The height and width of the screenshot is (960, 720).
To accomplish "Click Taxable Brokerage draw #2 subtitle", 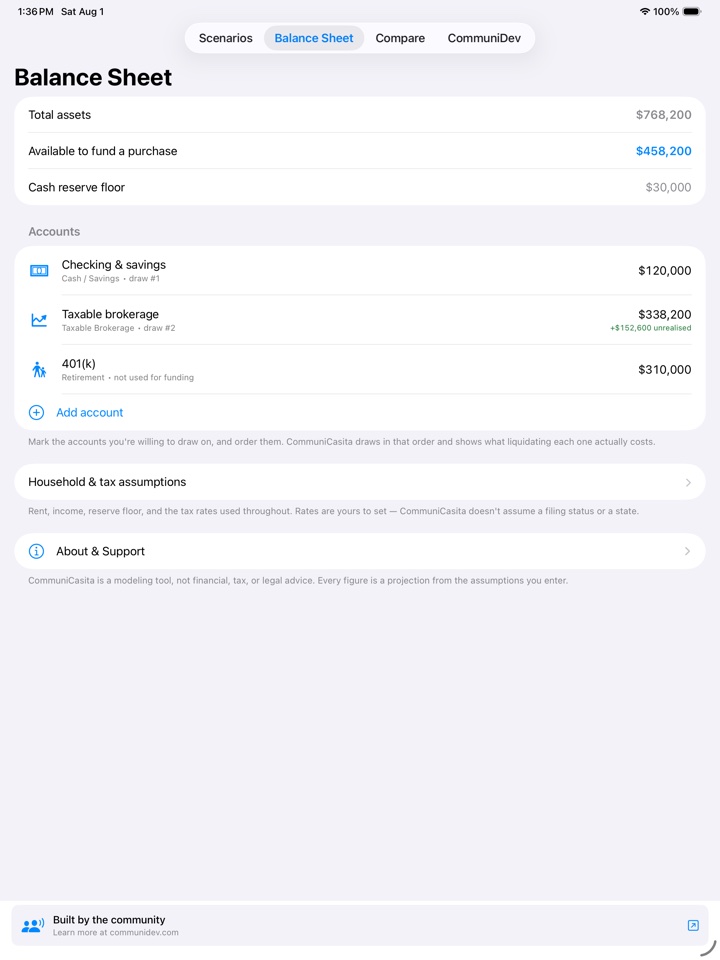I will [x=118, y=328].
